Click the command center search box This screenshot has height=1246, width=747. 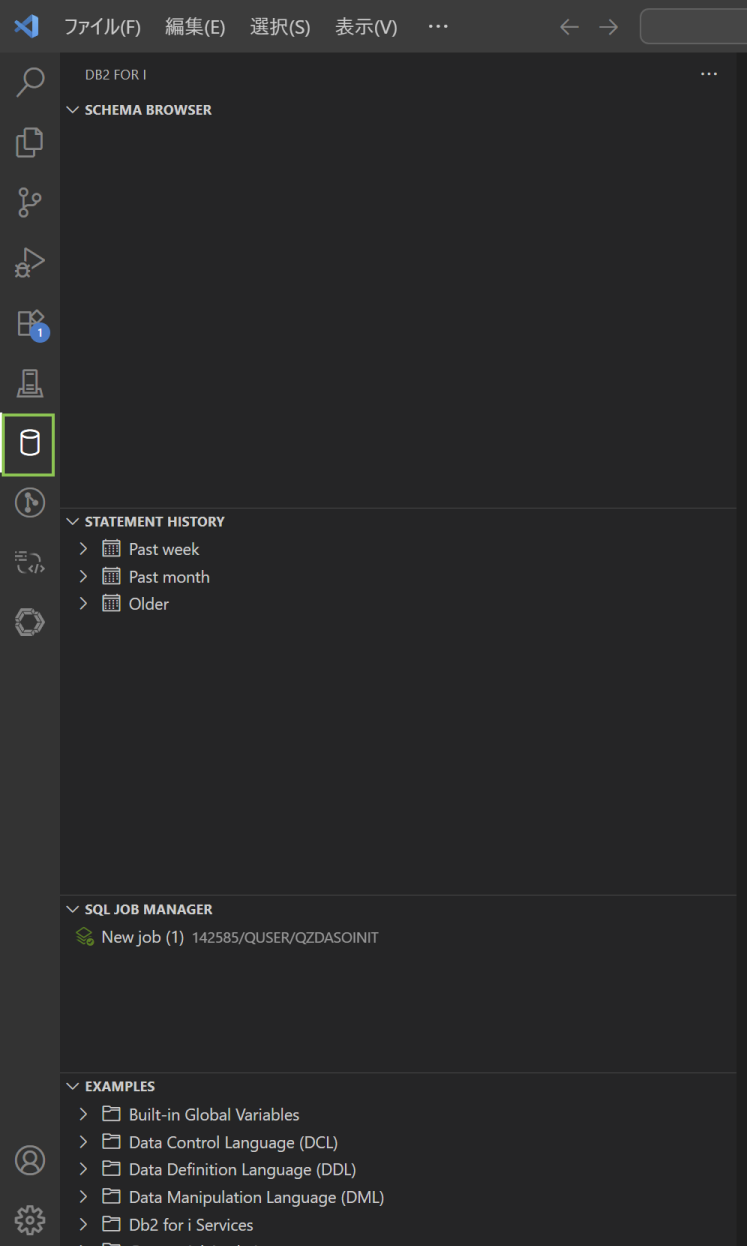coord(693,27)
